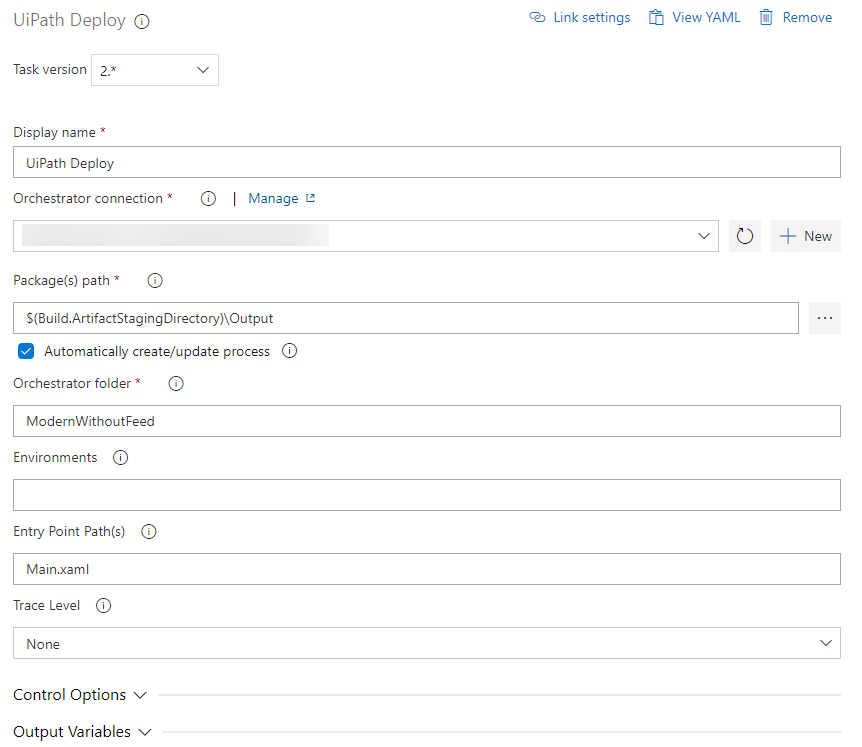Open Task version dropdown

tap(154, 70)
